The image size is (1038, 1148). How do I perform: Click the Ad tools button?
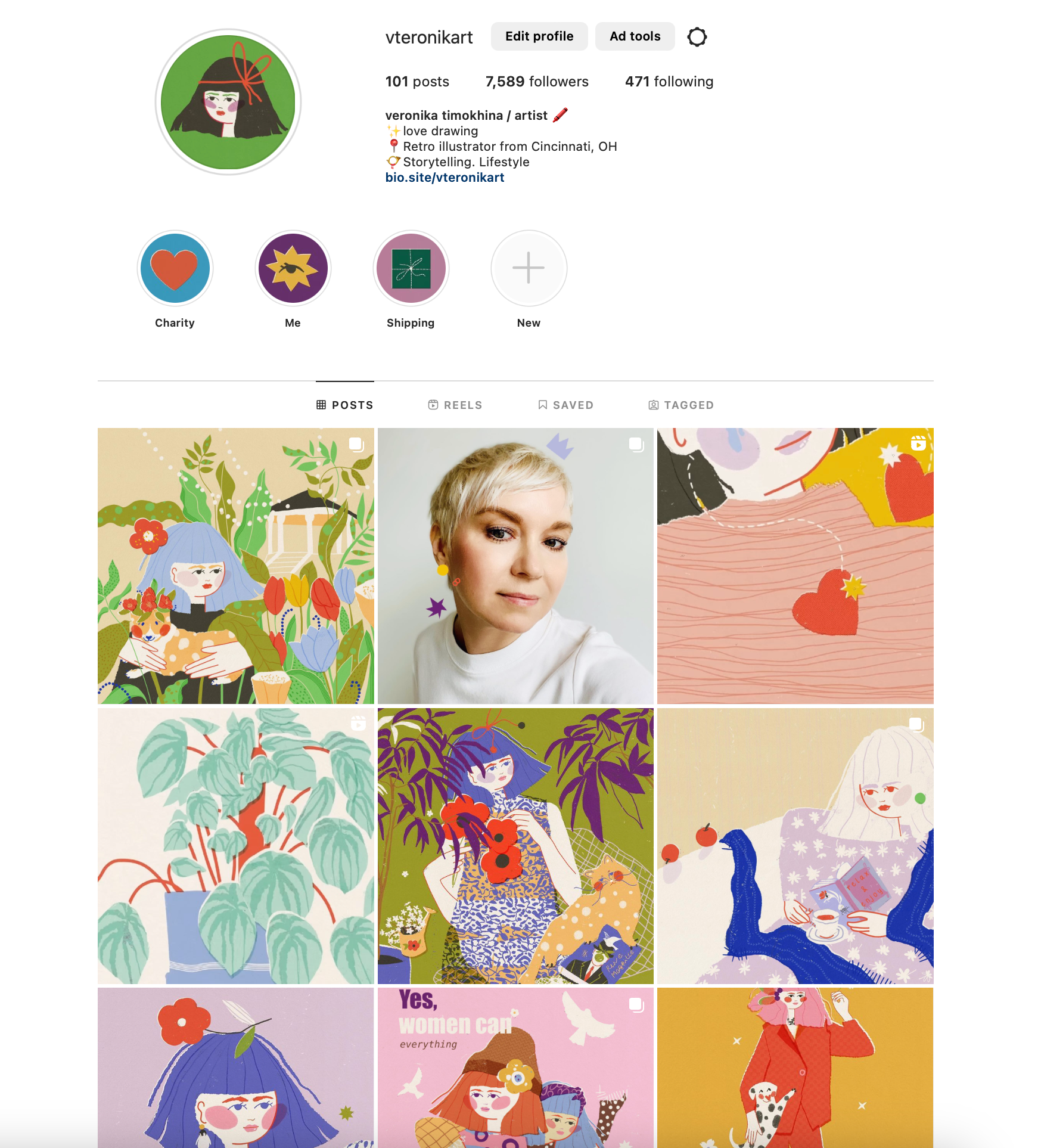coord(635,36)
